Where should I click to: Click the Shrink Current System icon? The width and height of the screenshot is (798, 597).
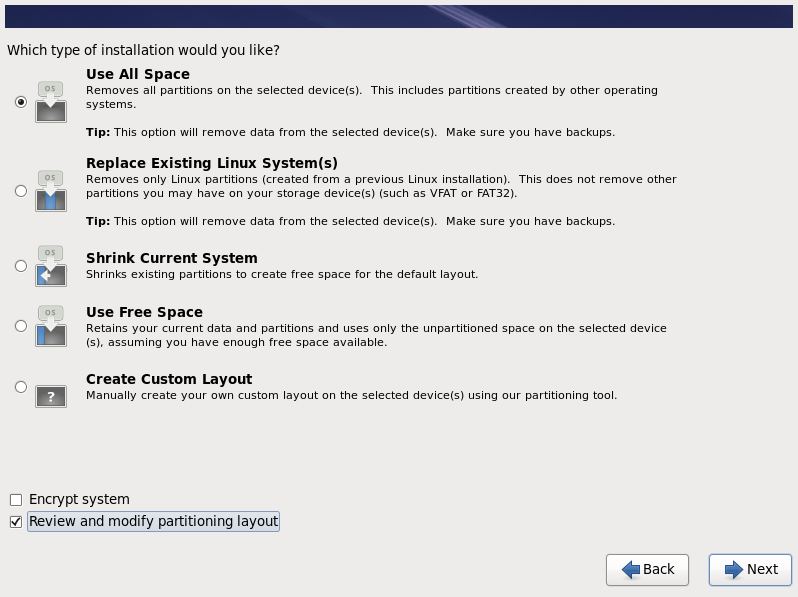[x=51, y=266]
